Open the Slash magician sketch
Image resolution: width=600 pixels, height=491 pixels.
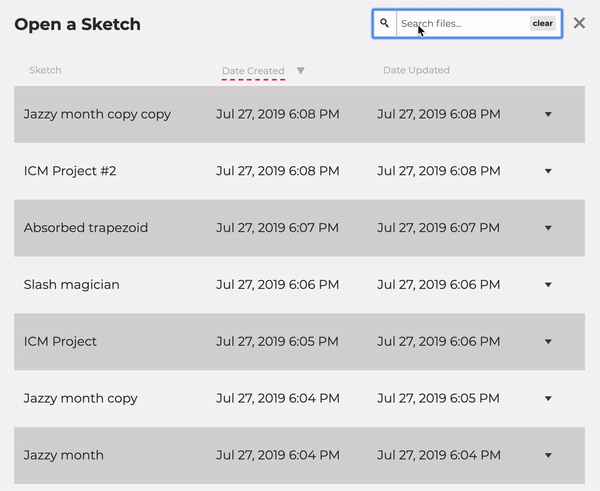(72, 284)
